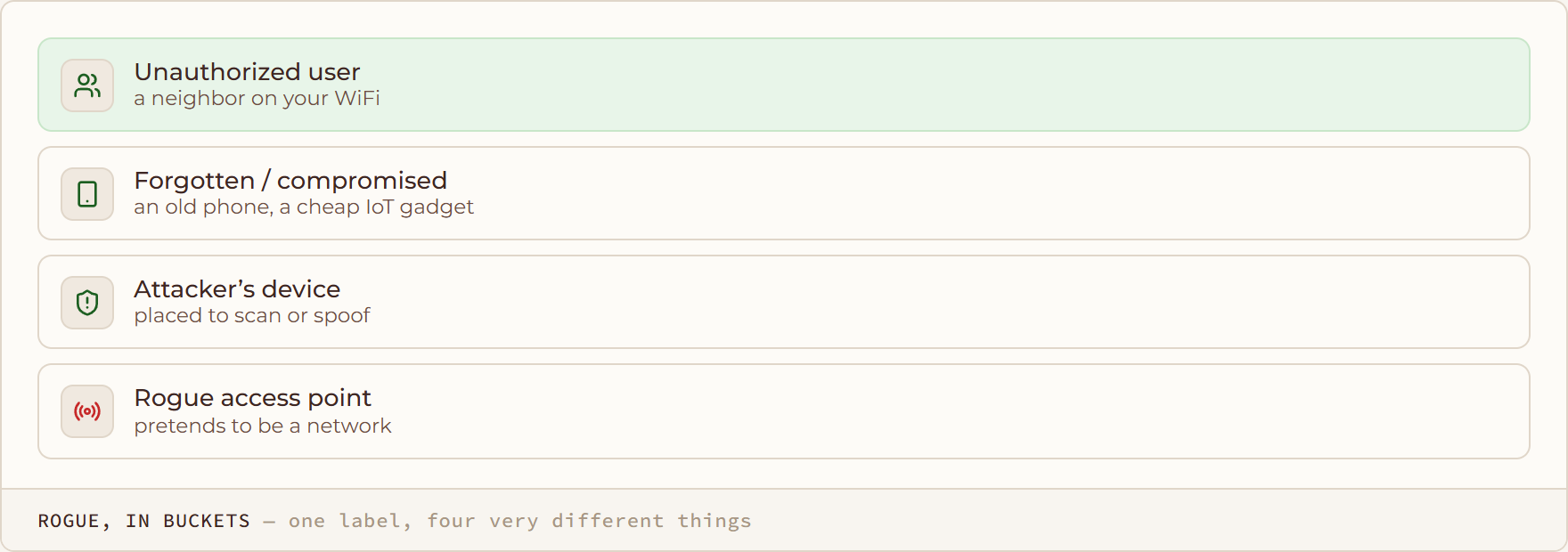
Task: Click "an old phone, a cheap IoT gadget" text
Action: click(304, 207)
